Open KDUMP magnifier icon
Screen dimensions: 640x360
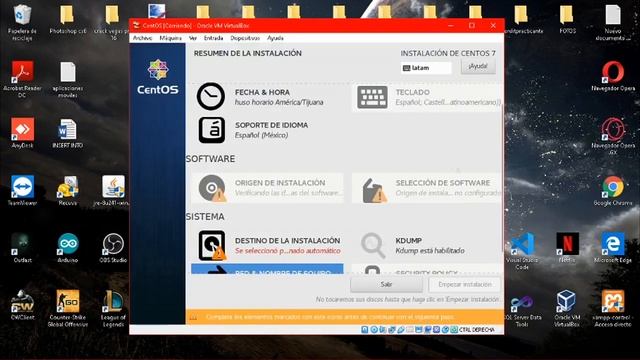click(x=373, y=245)
